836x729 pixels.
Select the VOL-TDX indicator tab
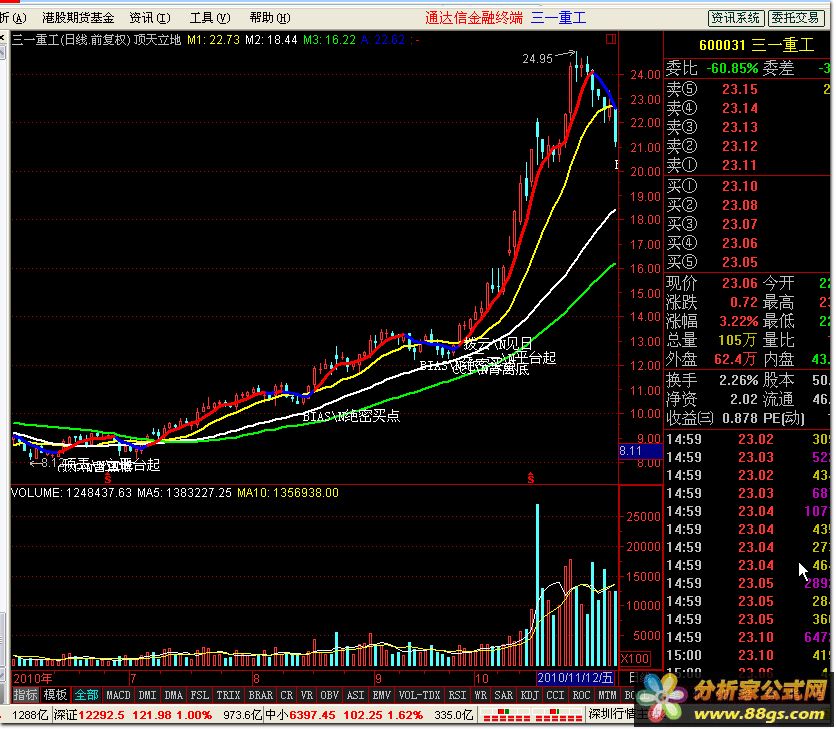[419, 695]
